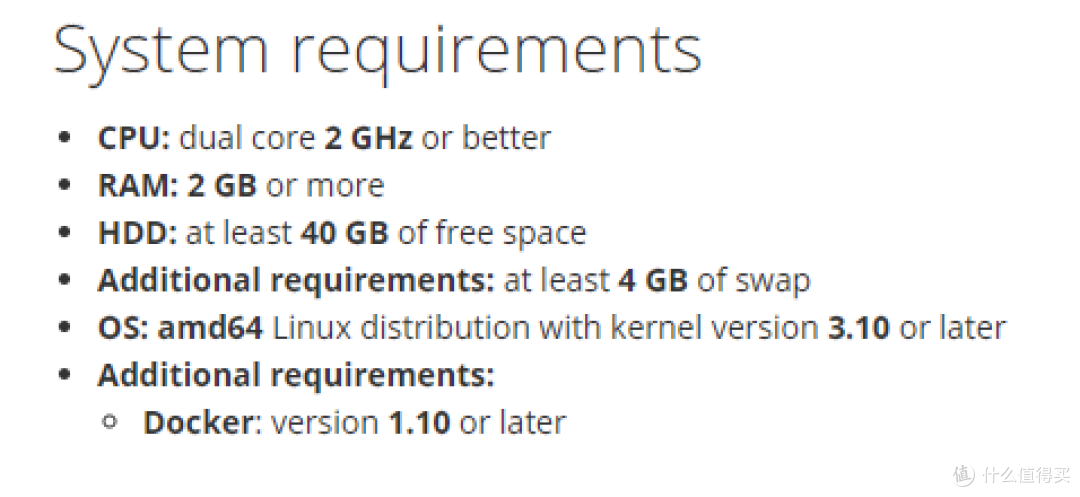Click the word swap
Image resolution: width=1080 pixels, height=497 pixels.
[768, 281]
